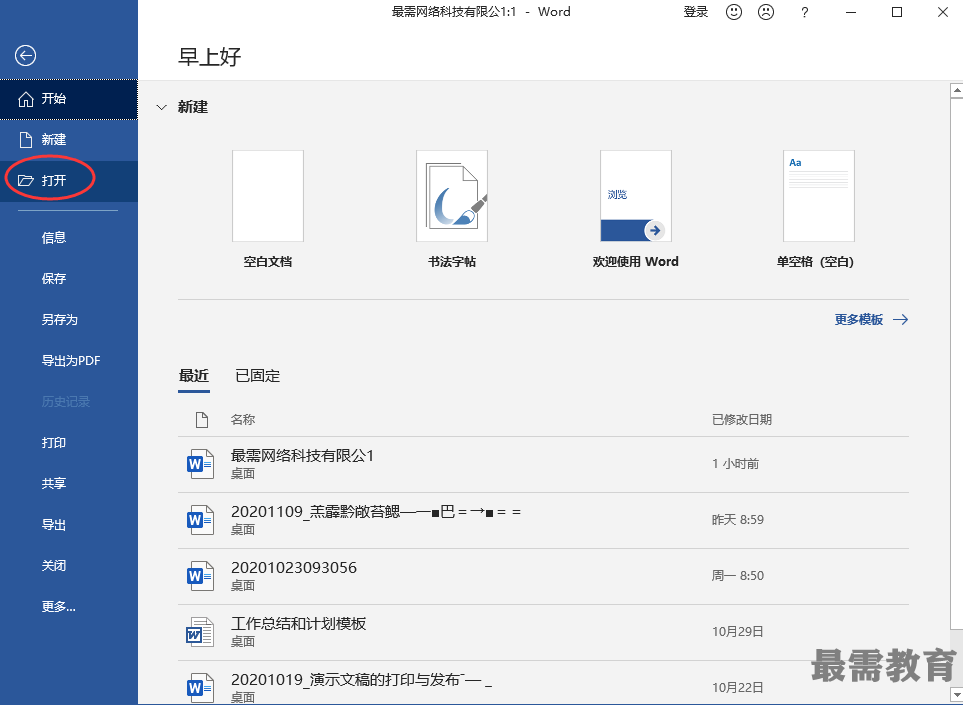Choose 关闭 in the sidebar
This screenshot has height=705, width=963.
(54, 566)
